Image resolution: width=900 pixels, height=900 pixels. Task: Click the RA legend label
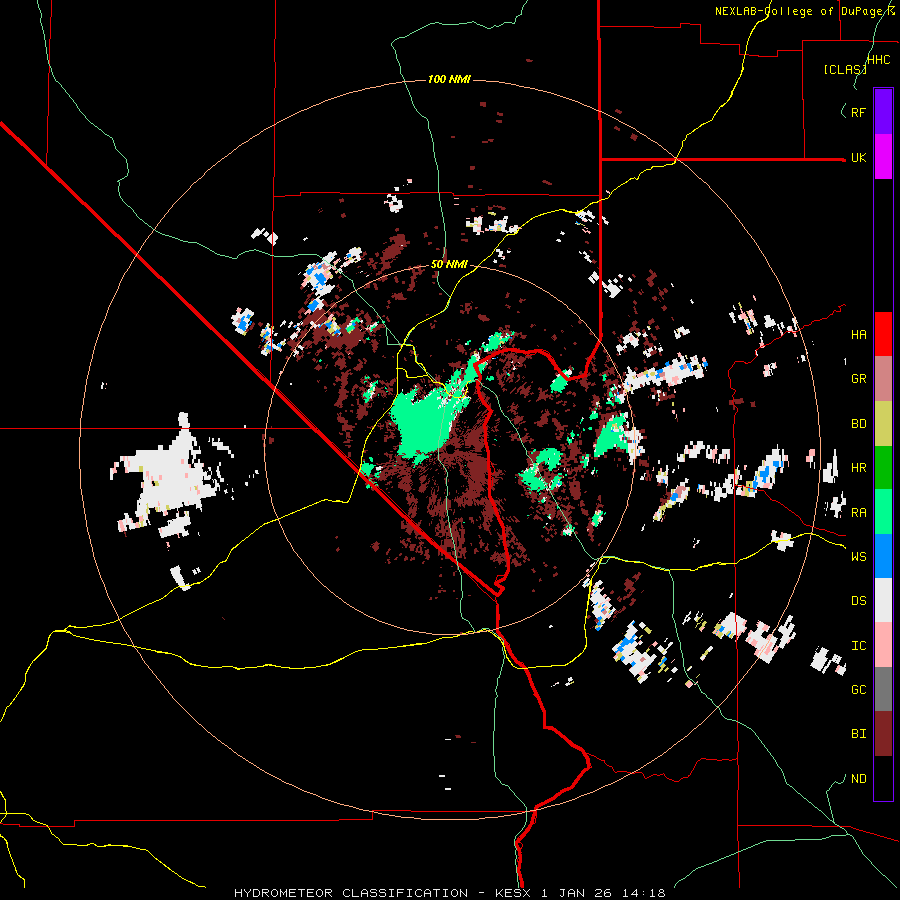(858, 512)
